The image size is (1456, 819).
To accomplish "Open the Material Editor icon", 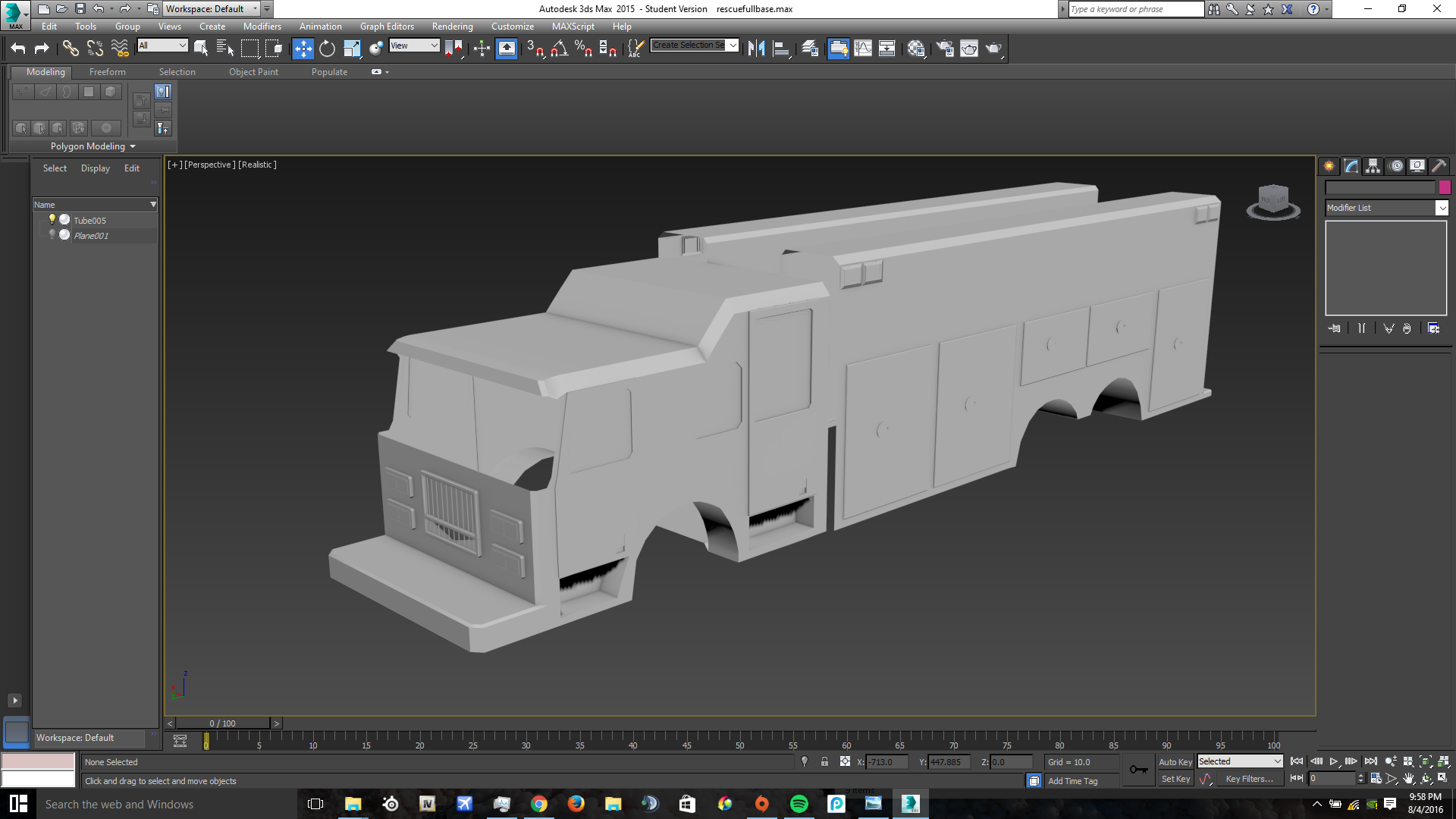I will (x=916, y=49).
